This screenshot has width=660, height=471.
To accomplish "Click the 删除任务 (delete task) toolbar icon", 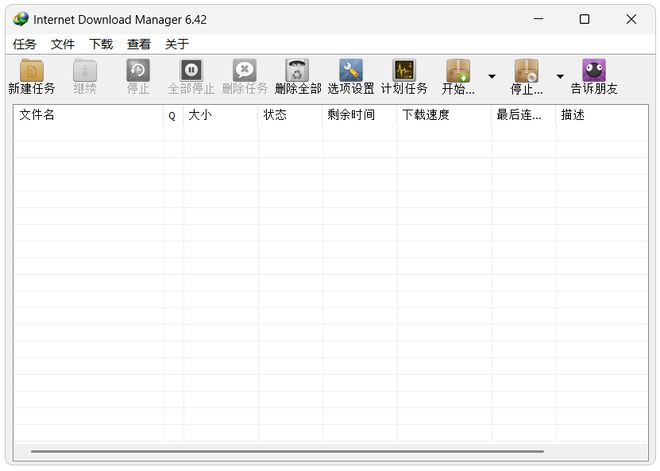I will [244, 70].
